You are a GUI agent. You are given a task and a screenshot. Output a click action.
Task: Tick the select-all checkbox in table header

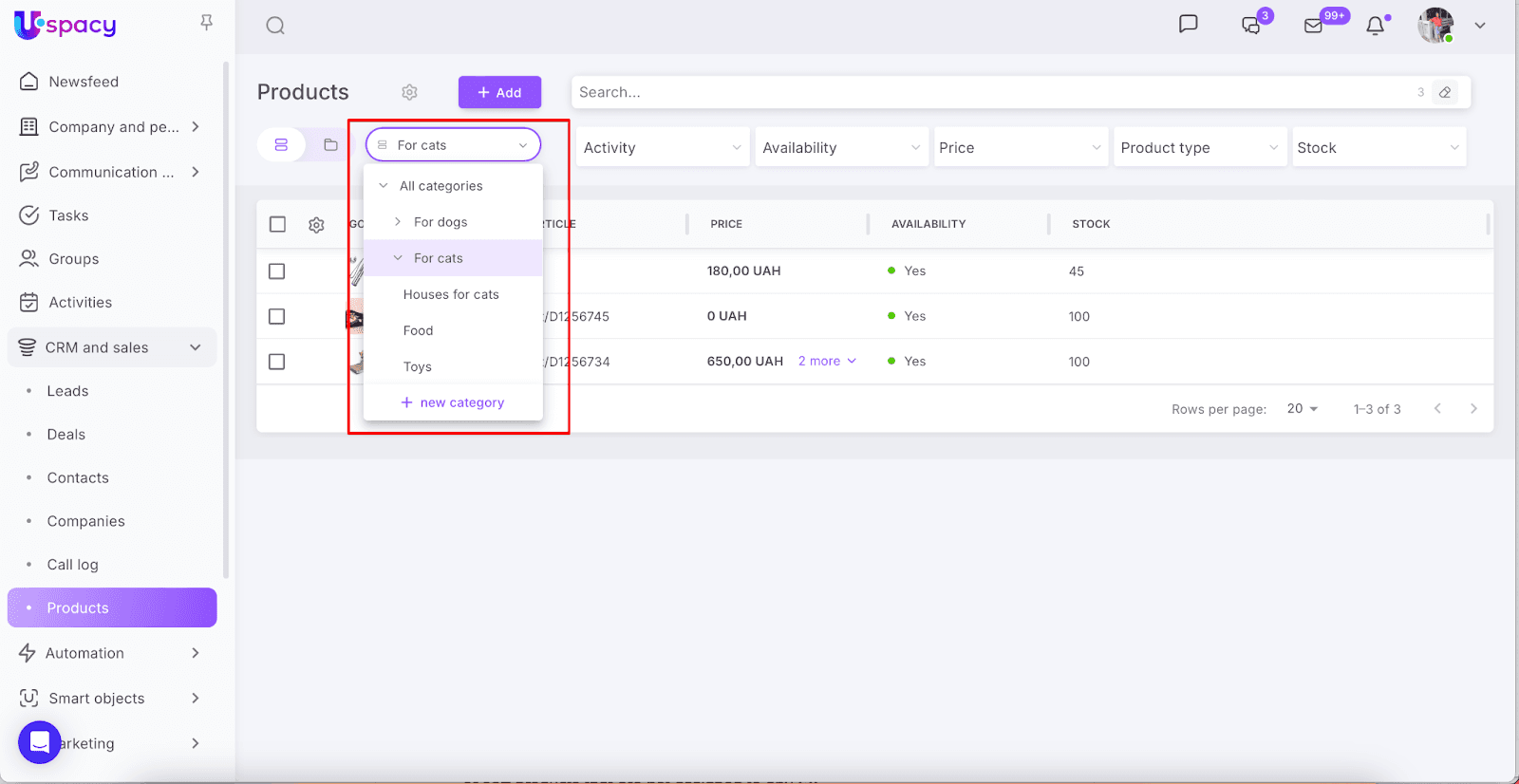coord(277,224)
